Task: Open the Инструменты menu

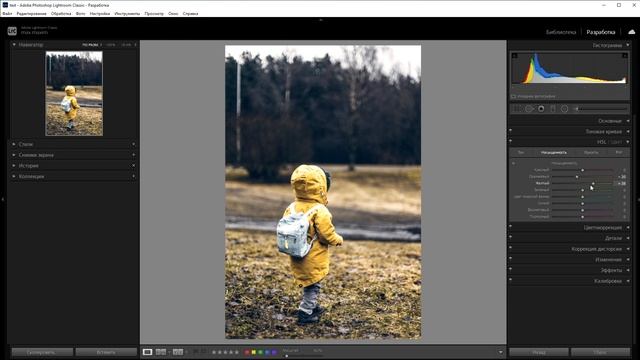Action: click(x=127, y=13)
